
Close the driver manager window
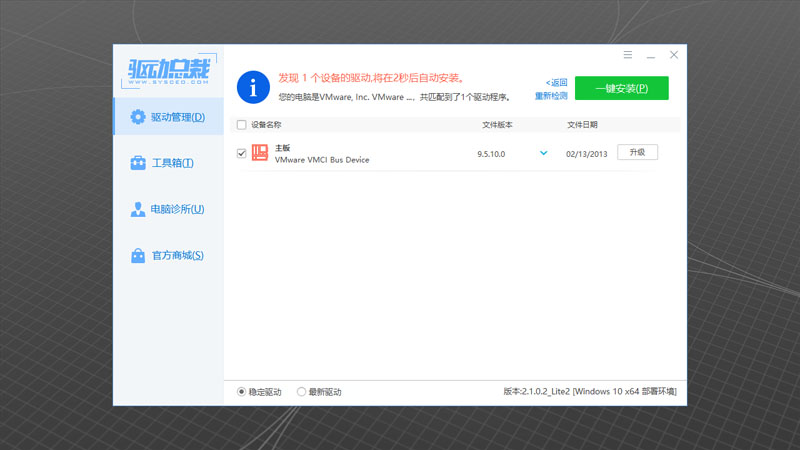pyautogui.click(x=674, y=55)
